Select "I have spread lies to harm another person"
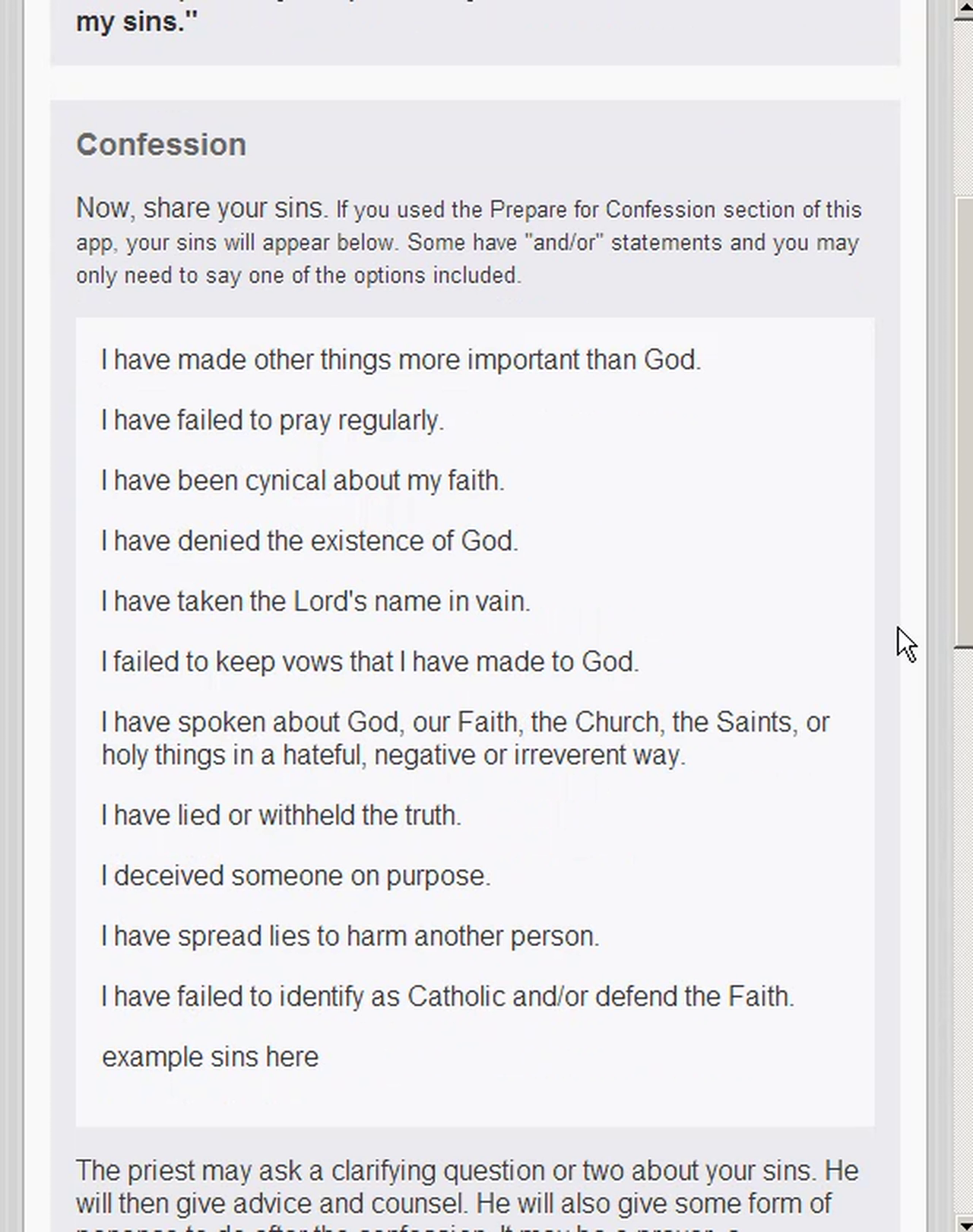 pyautogui.click(x=350, y=935)
